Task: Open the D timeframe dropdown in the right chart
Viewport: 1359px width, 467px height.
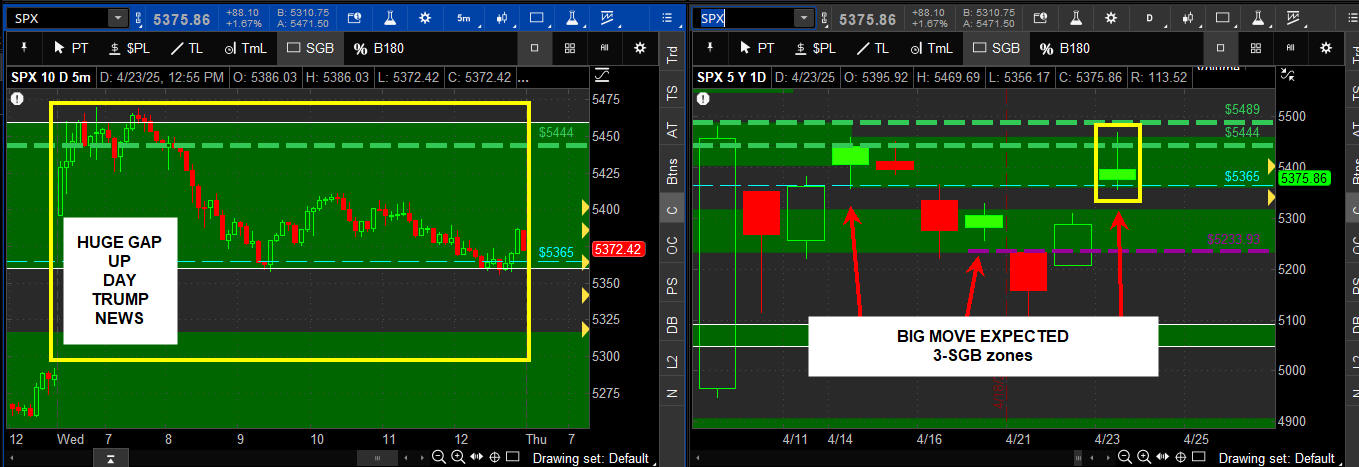Action: [1150, 18]
